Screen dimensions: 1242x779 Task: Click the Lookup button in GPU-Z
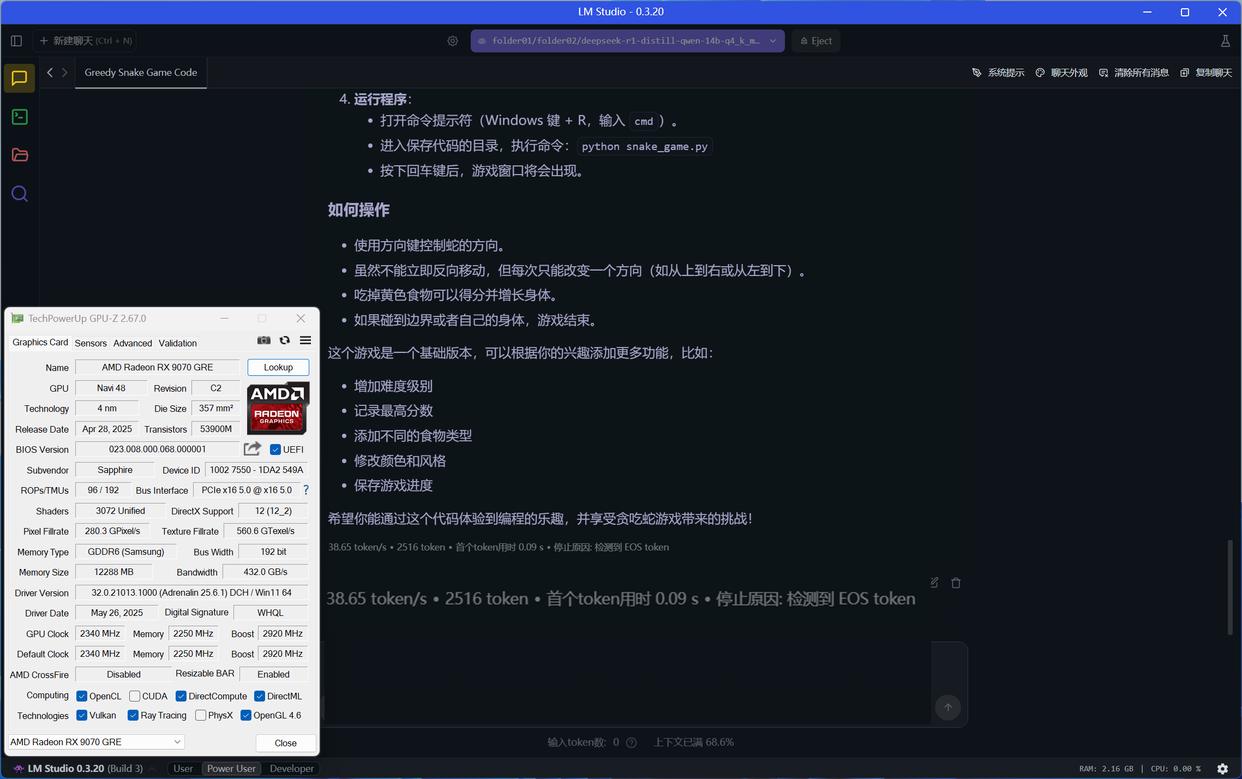click(x=278, y=367)
